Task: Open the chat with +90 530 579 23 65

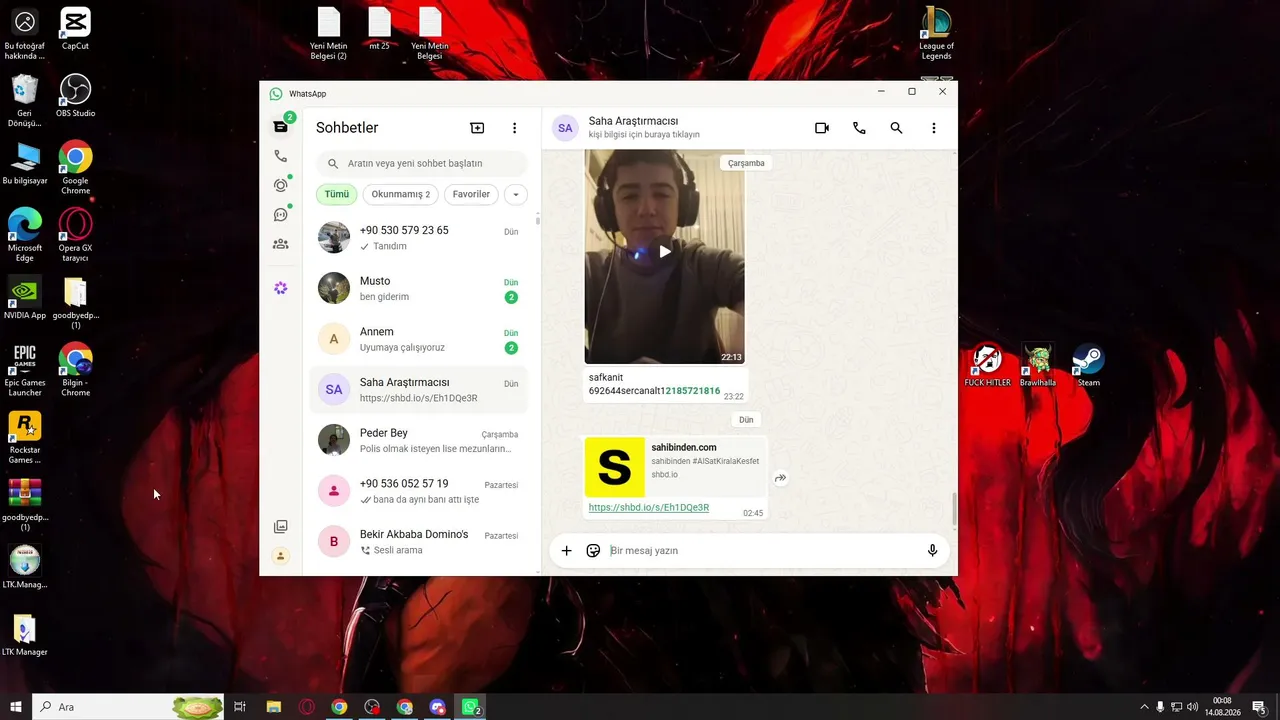Action: [419, 238]
